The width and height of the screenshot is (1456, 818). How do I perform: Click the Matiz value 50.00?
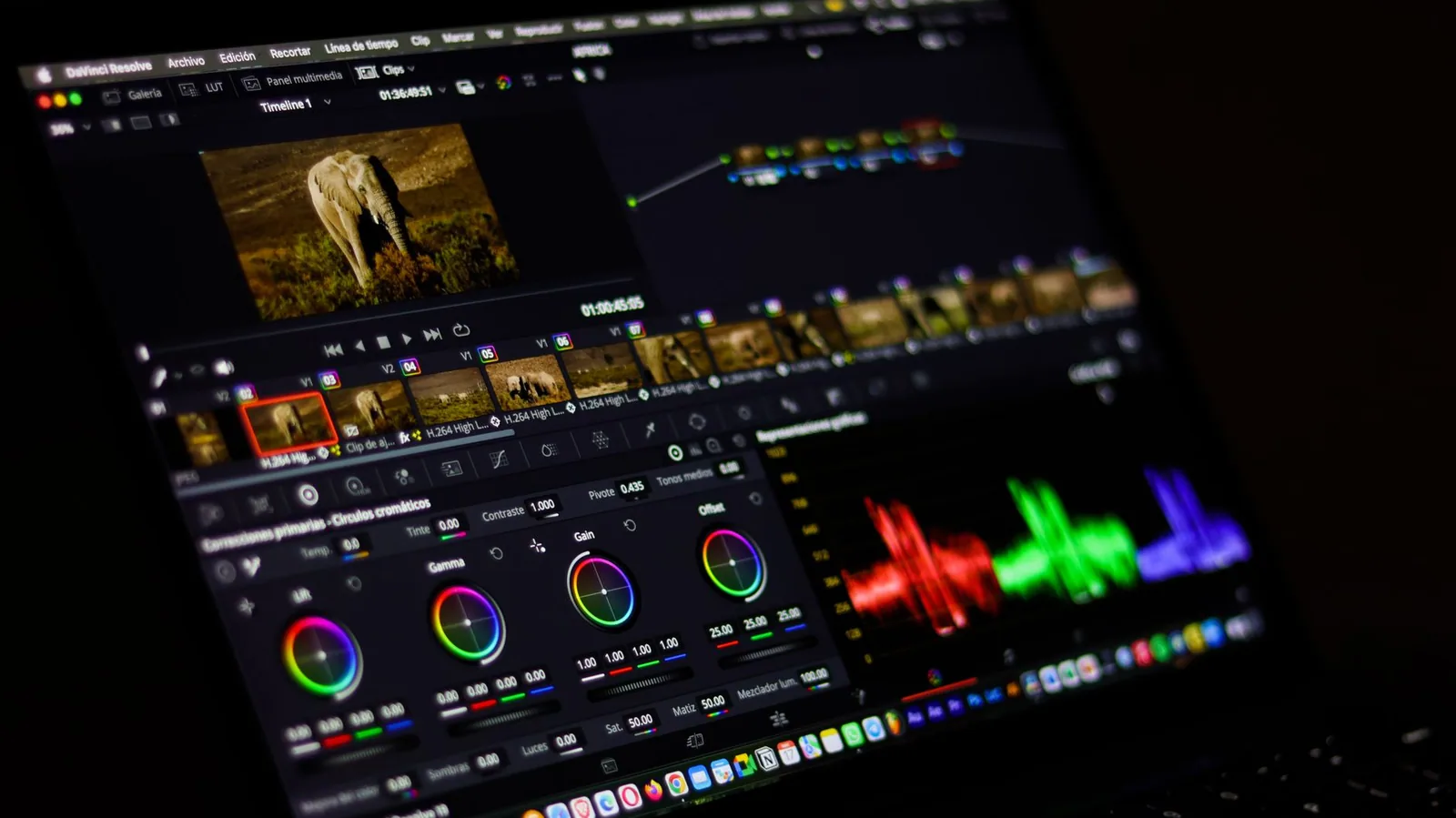pos(713,702)
